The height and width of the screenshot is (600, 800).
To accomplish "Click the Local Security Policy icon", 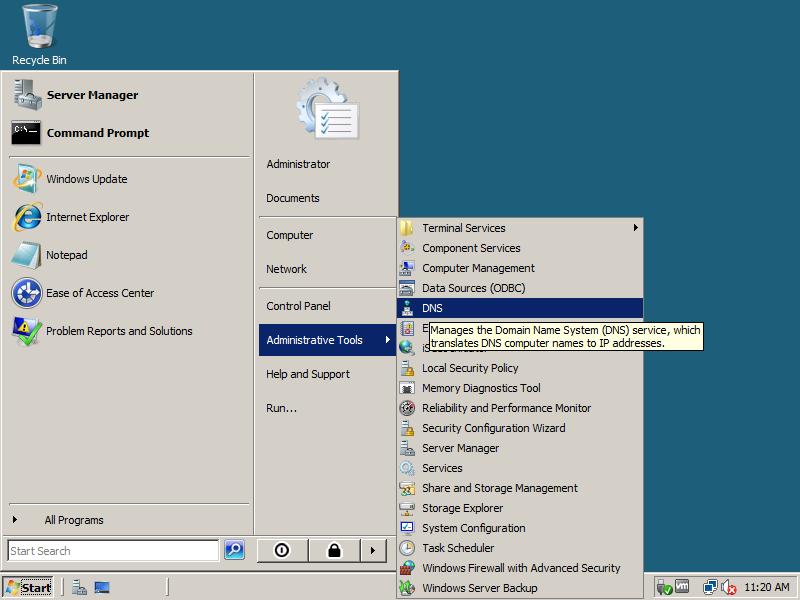I will point(407,368).
